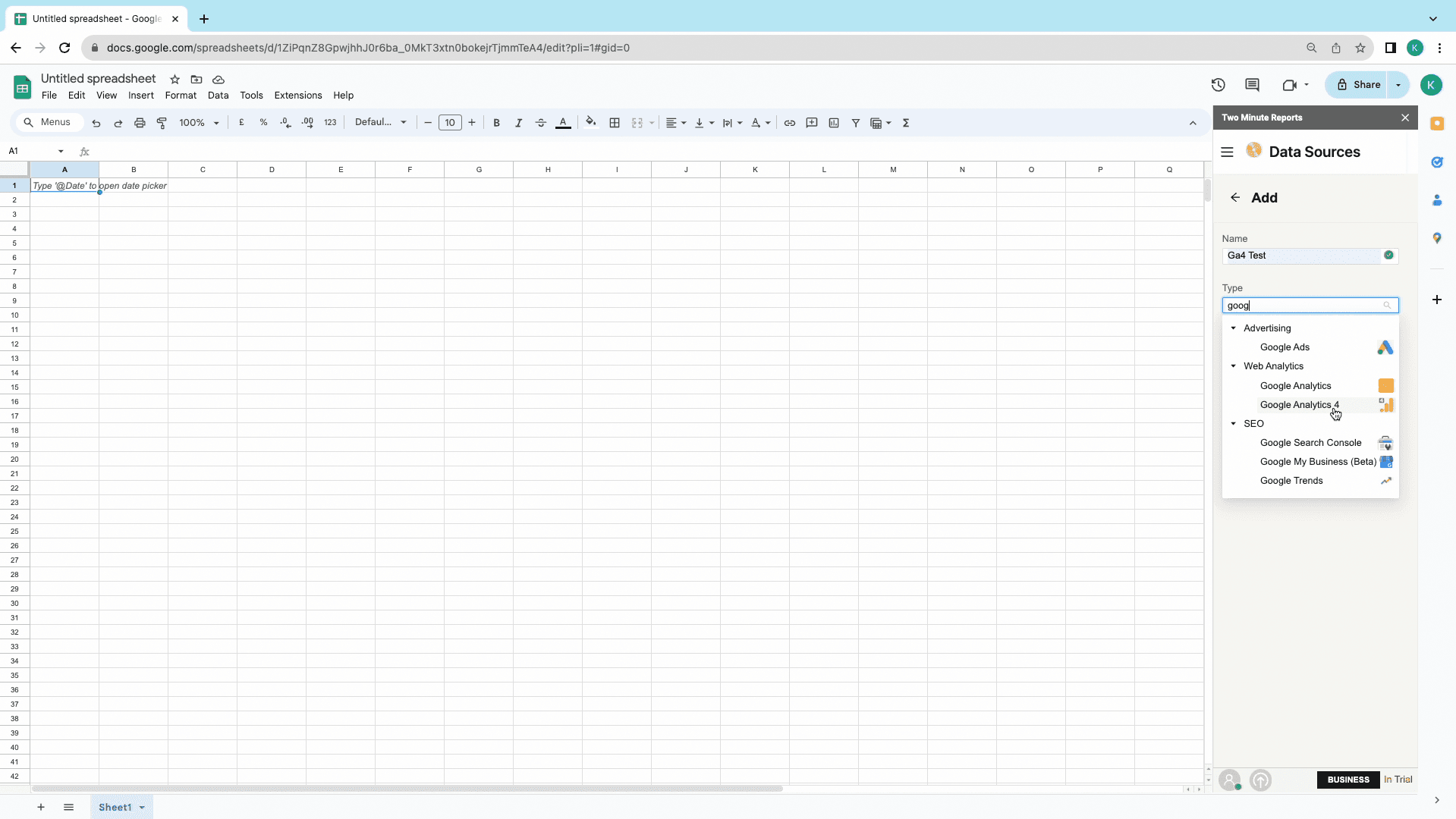Decrease font size minus button
The width and height of the screenshot is (1456, 819).
(428, 123)
